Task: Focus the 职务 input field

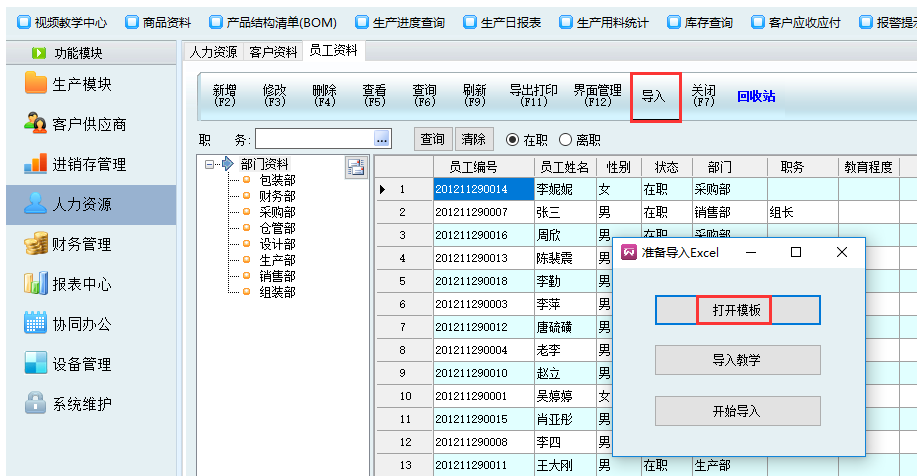Action: [x=315, y=140]
